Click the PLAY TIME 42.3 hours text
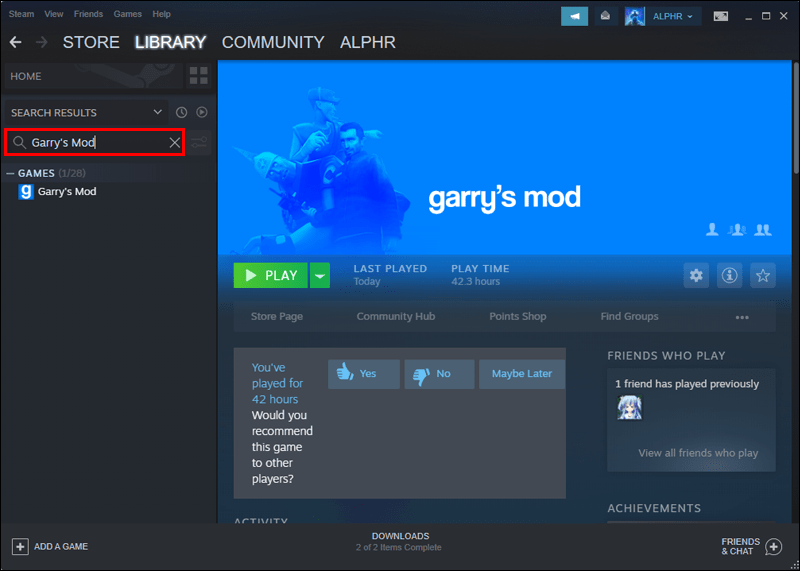 [480, 275]
